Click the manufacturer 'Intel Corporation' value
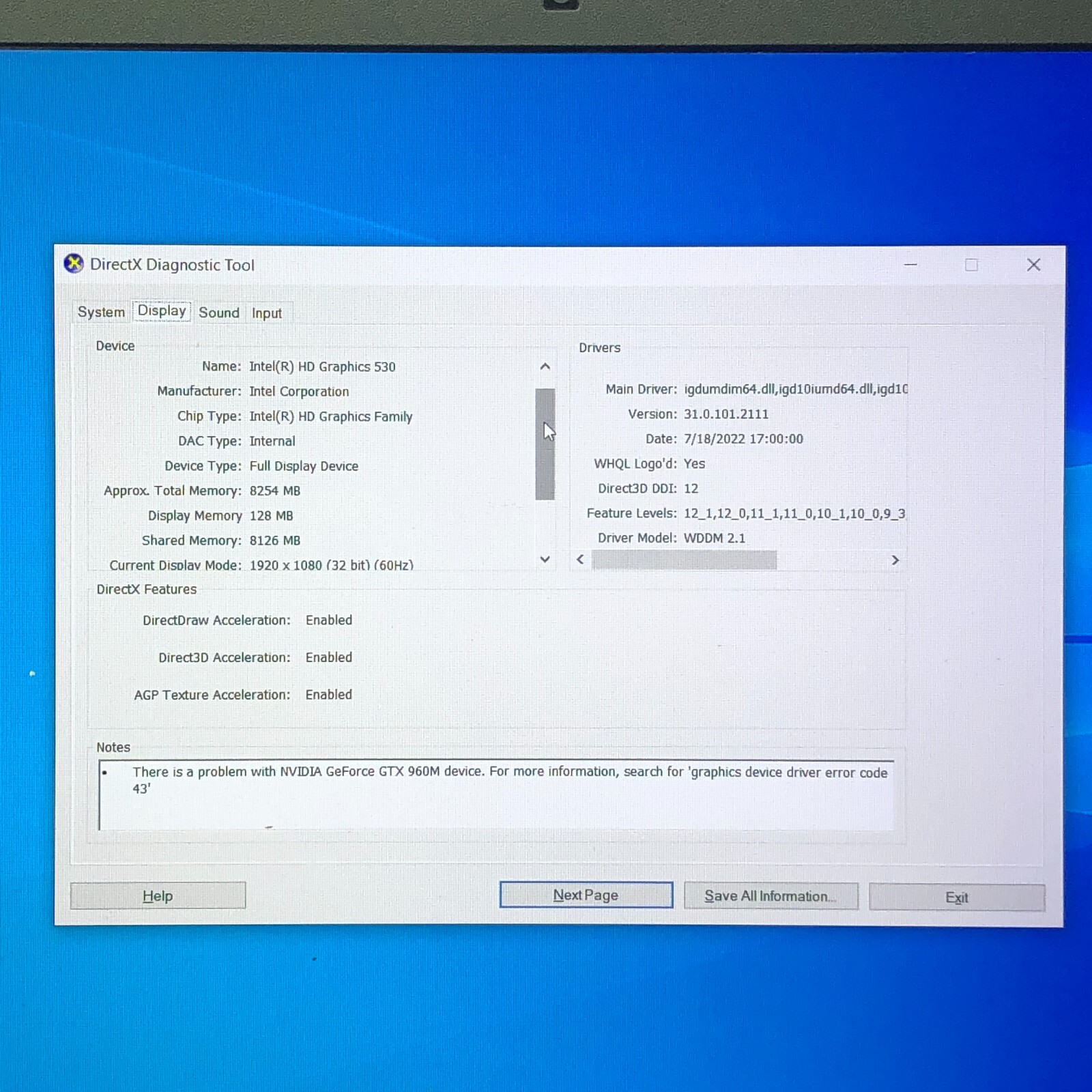Screen dimensions: 1092x1092 (299, 391)
